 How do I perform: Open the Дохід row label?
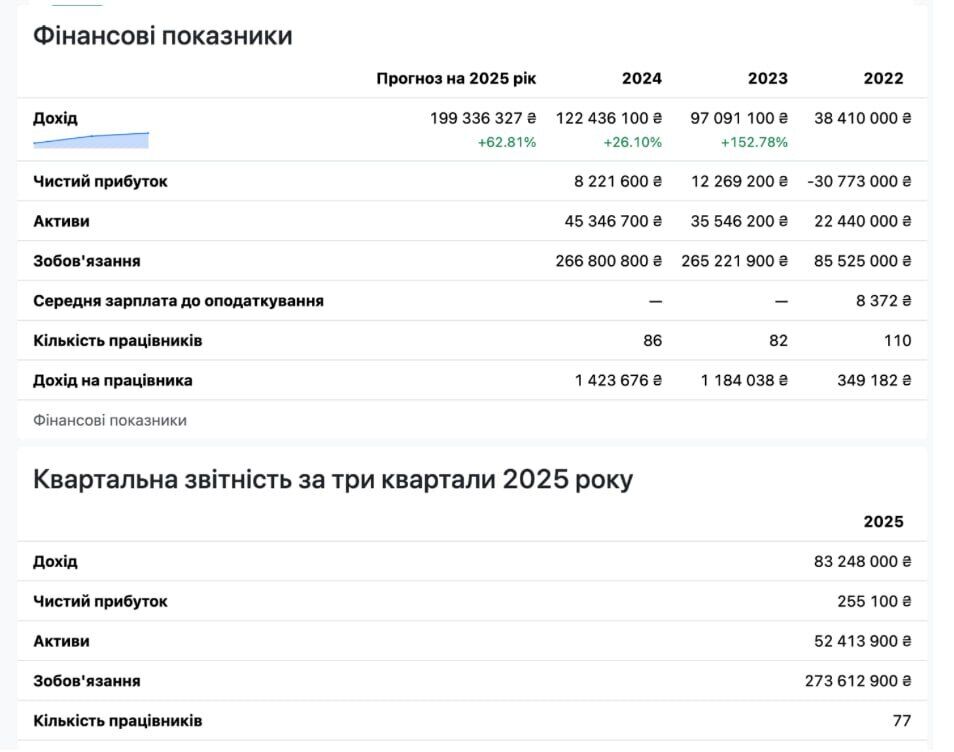pos(55,117)
